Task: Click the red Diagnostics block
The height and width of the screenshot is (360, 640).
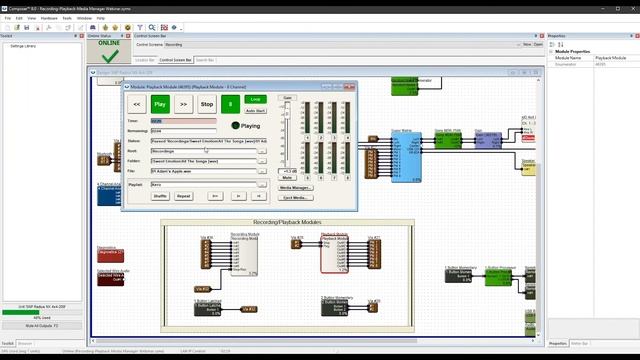Action: click(x=110, y=256)
